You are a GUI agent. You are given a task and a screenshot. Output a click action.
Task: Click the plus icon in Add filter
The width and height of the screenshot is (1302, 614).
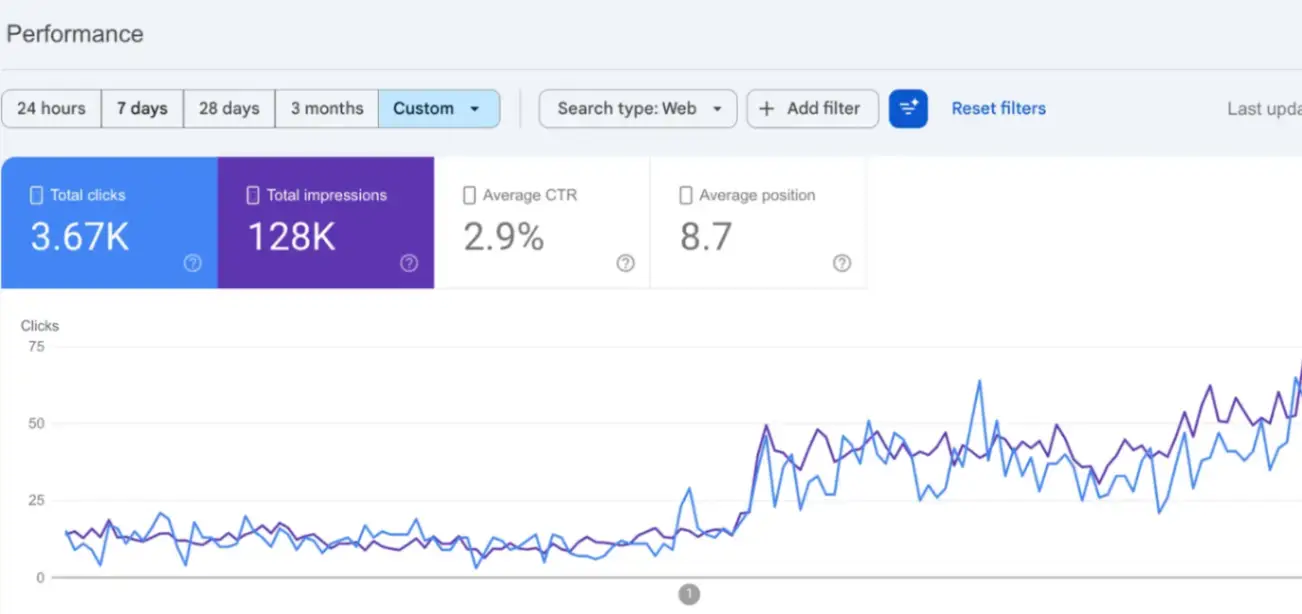[x=767, y=109]
